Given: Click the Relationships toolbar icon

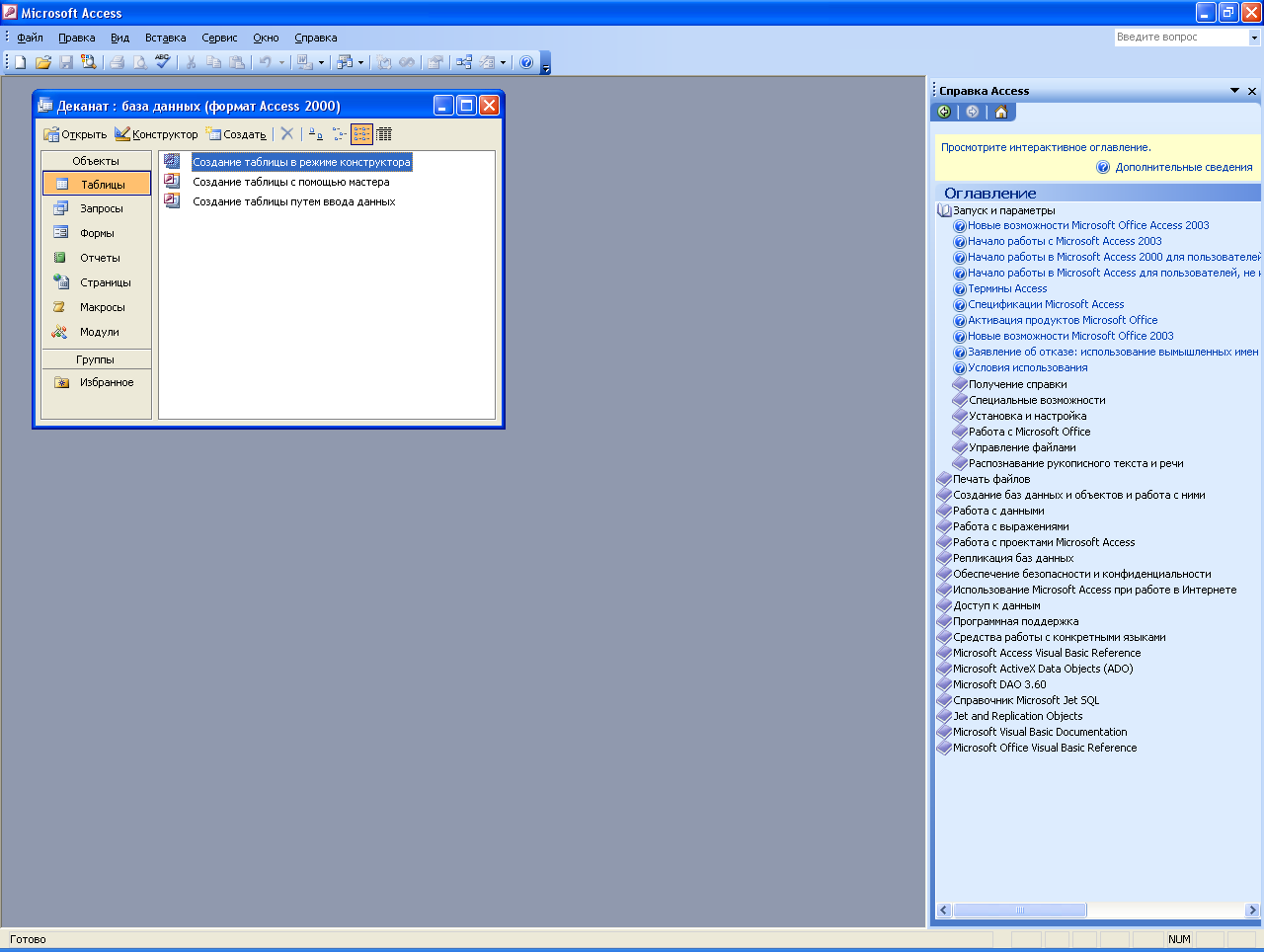Looking at the screenshot, I should pyautogui.click(x=464, y=62).
